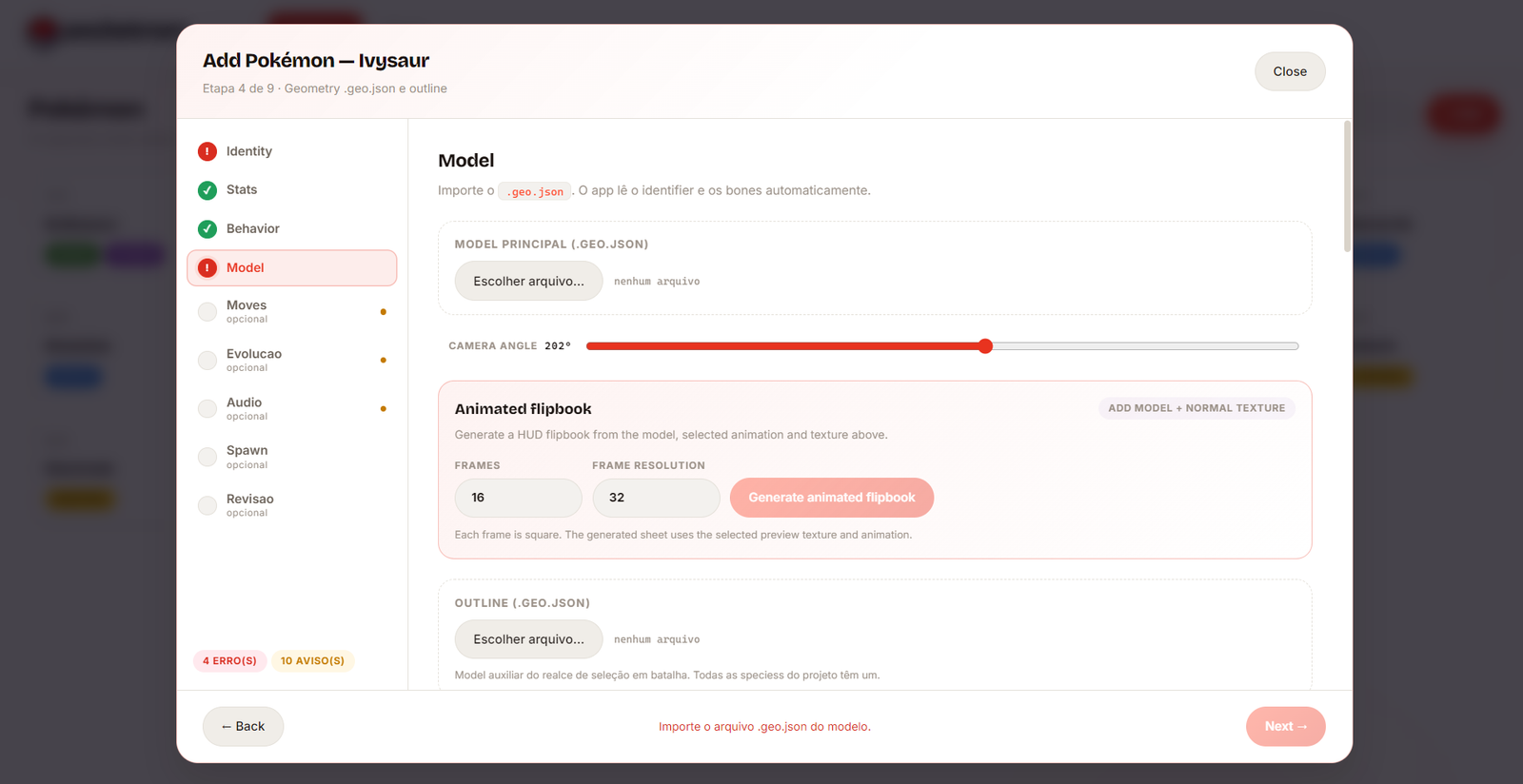Viewport: 1523px width, 784px height.
Task: Click the unfilled end of the camera angle slider track
Action: pyautogui.click(x=1146, y=346)
